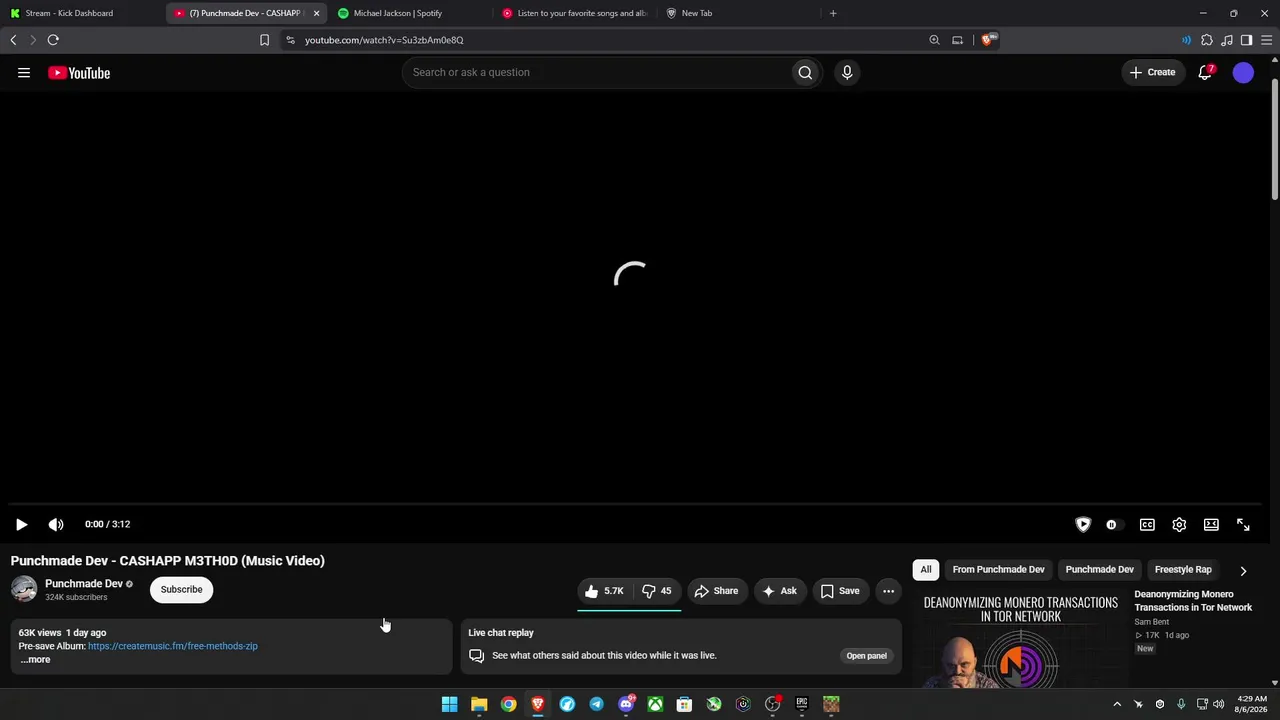Focus the YouTube search box
Screen dimensions: 1280x720
coord(596,72)
